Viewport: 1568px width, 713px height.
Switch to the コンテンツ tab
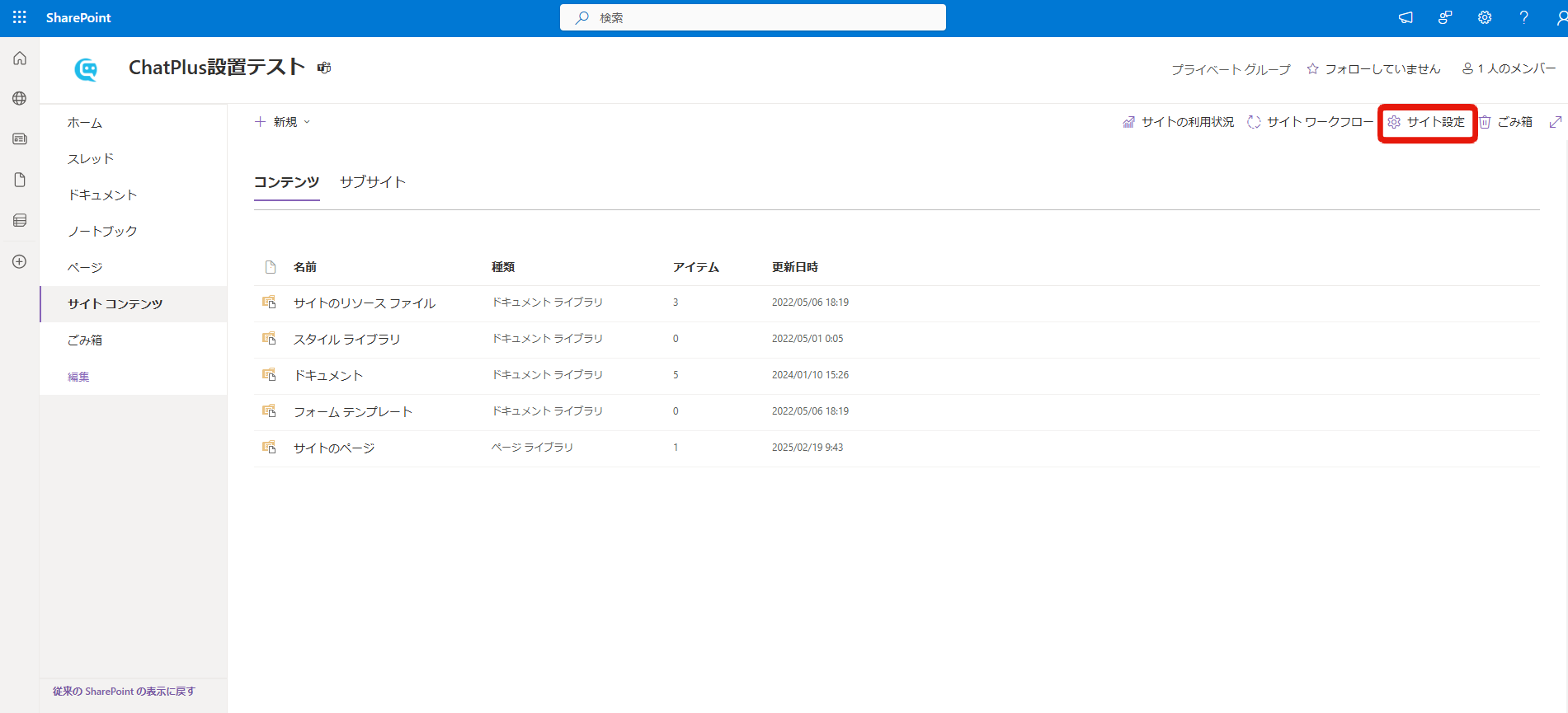pyautogui.click(x=286, y=182)
